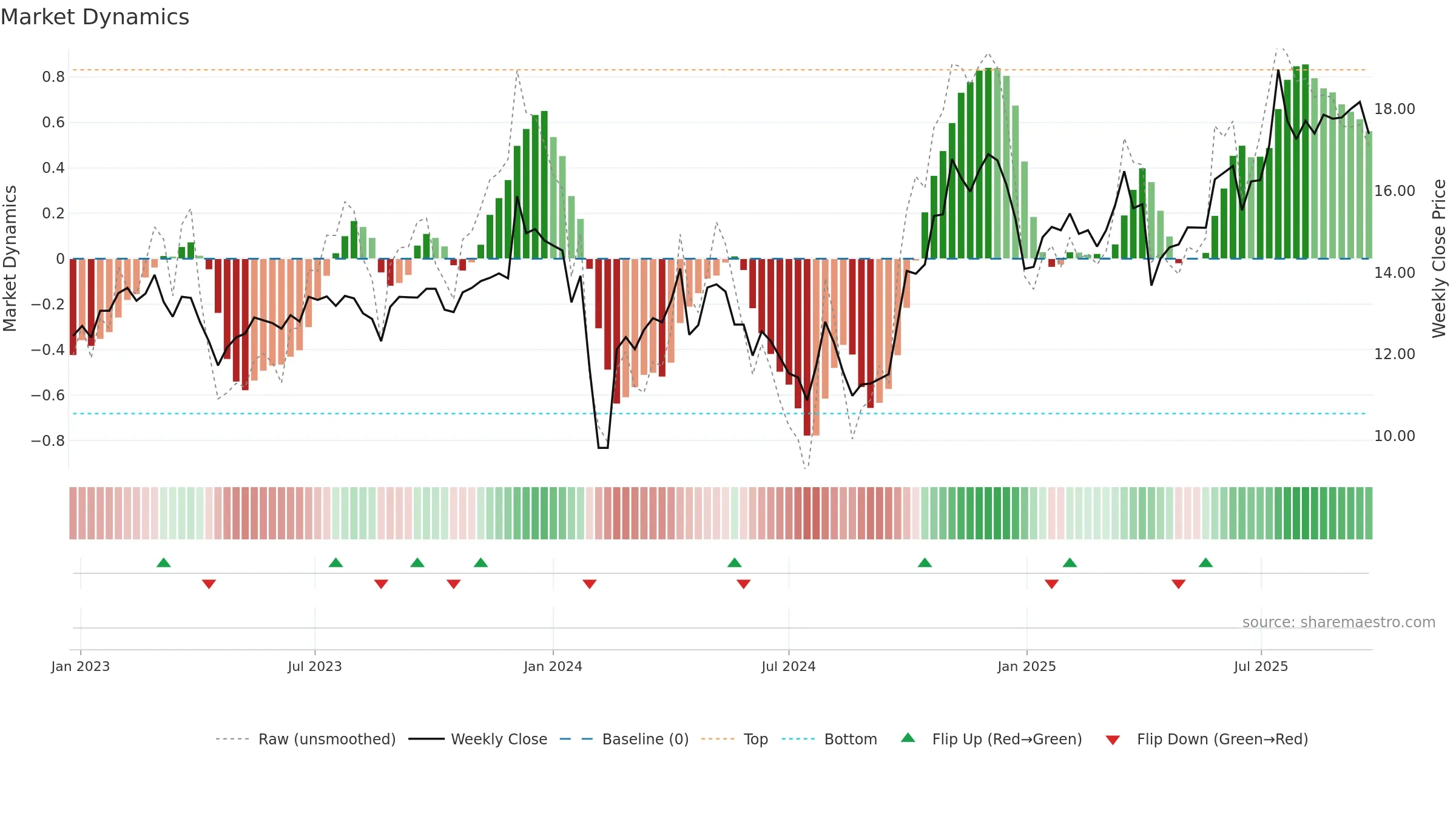Click the Jul 2023 x-axis label
This screenshot has height=819, width=1456.
tap(315, 666)
